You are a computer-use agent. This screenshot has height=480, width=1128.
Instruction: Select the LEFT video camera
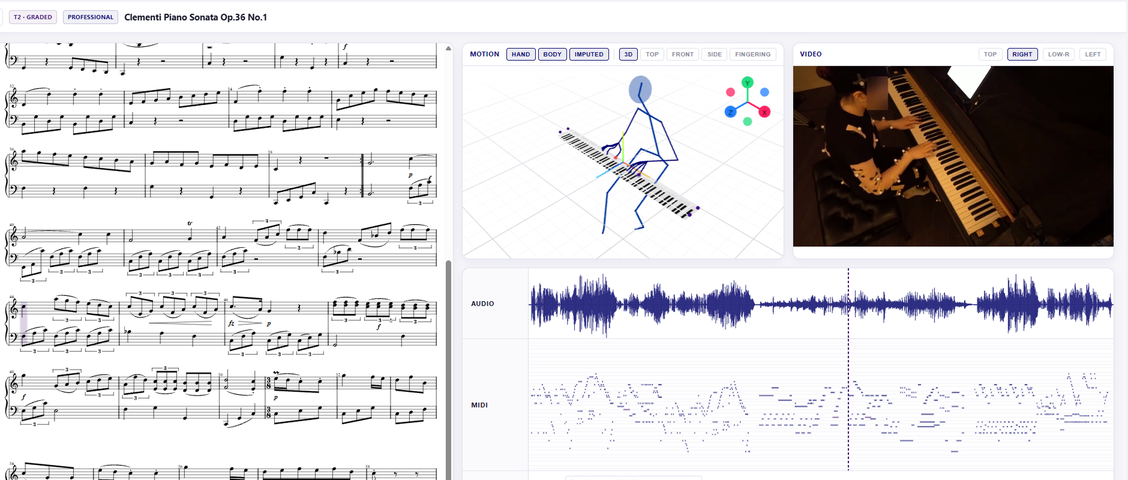pos(1093,54)
